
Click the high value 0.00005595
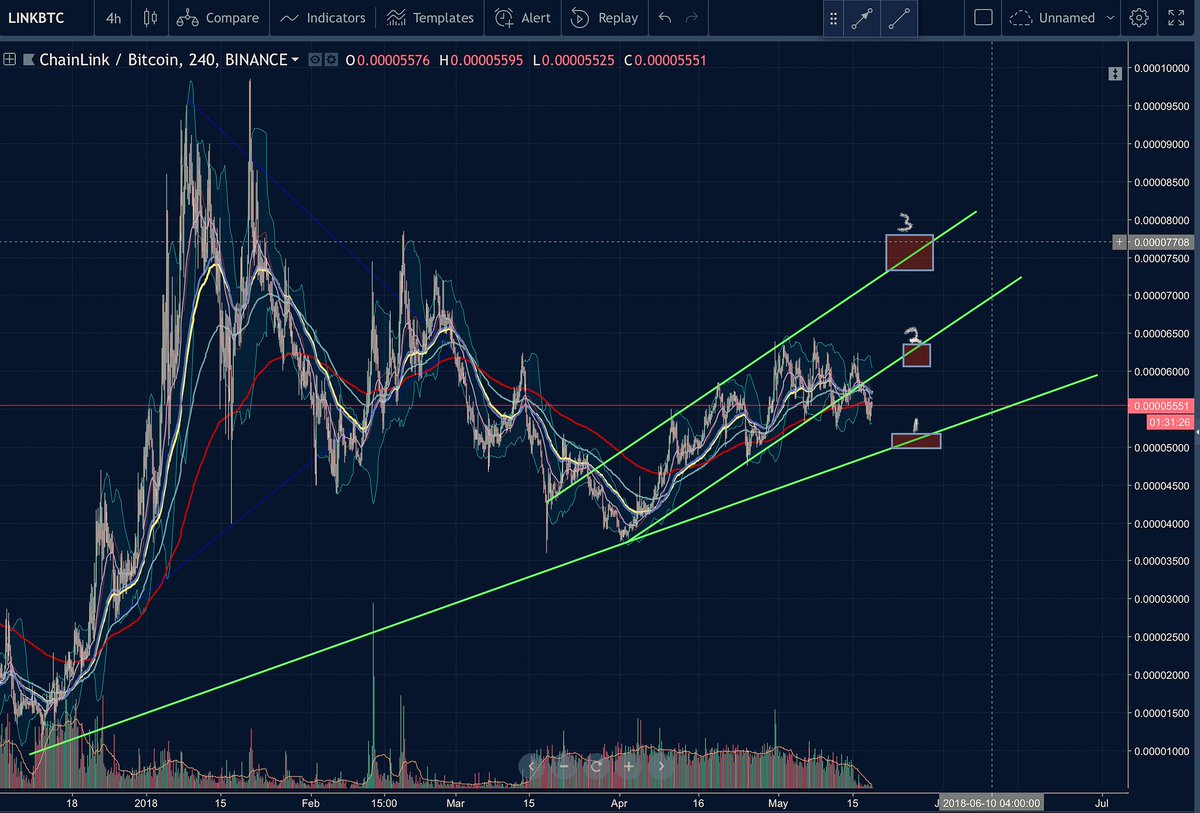[x=486, y=60]
